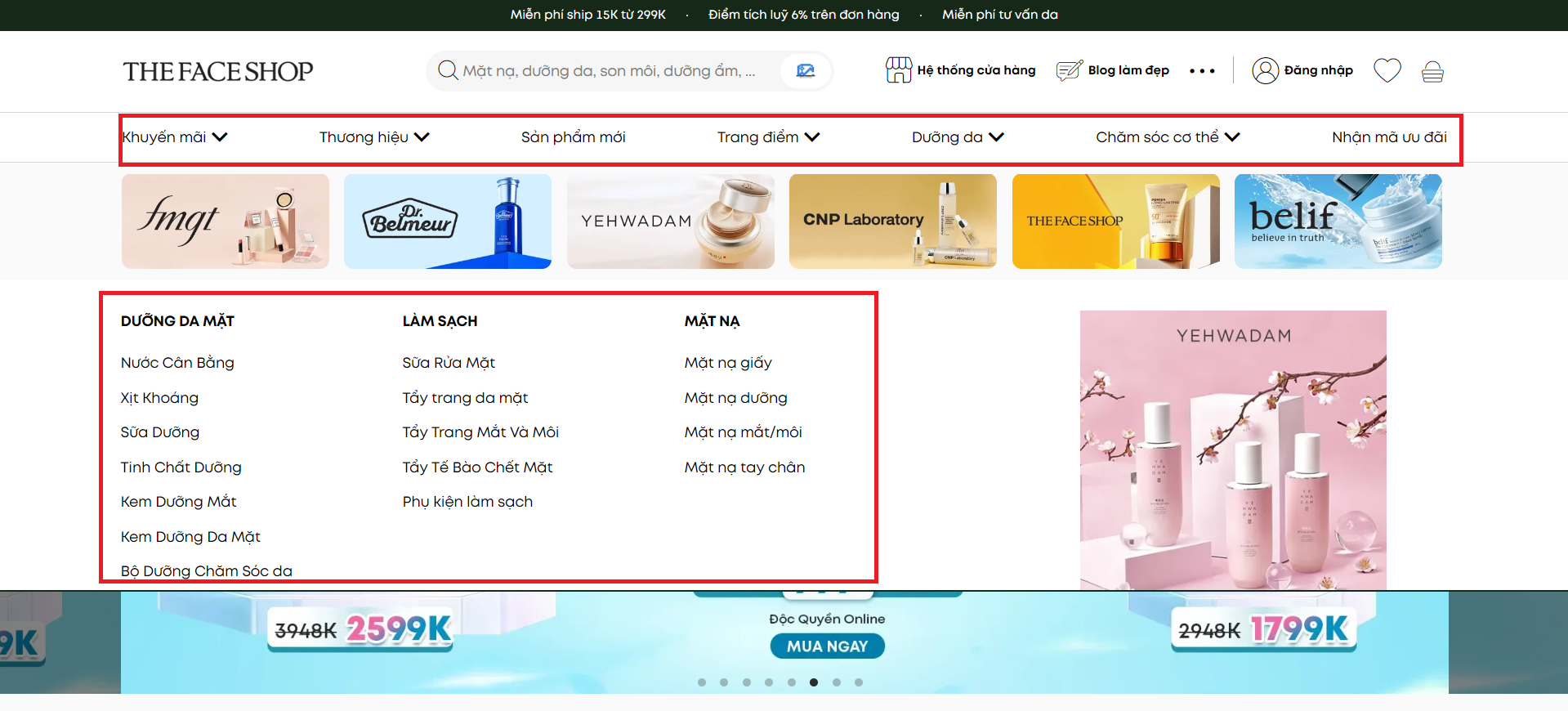1568x711 pixels.
Task: Open the CNP Laboratory brand thumbnail
Action: pyautogui.click(x=893, y=221)
